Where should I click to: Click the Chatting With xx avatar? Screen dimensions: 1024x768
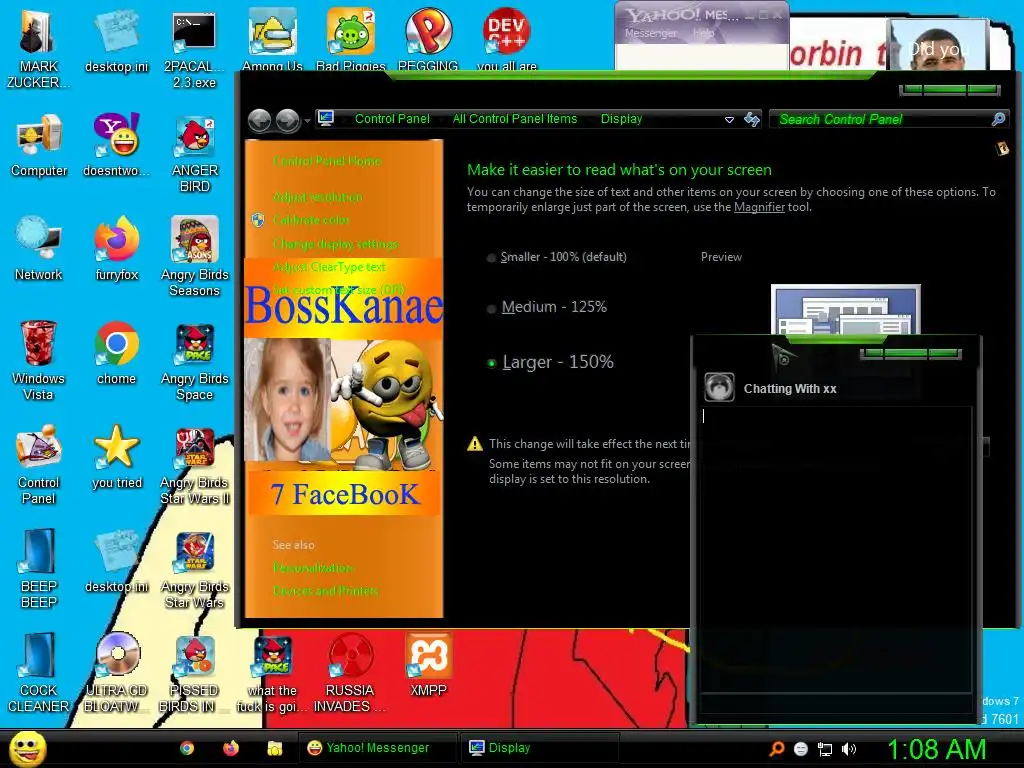coord(719,387)
